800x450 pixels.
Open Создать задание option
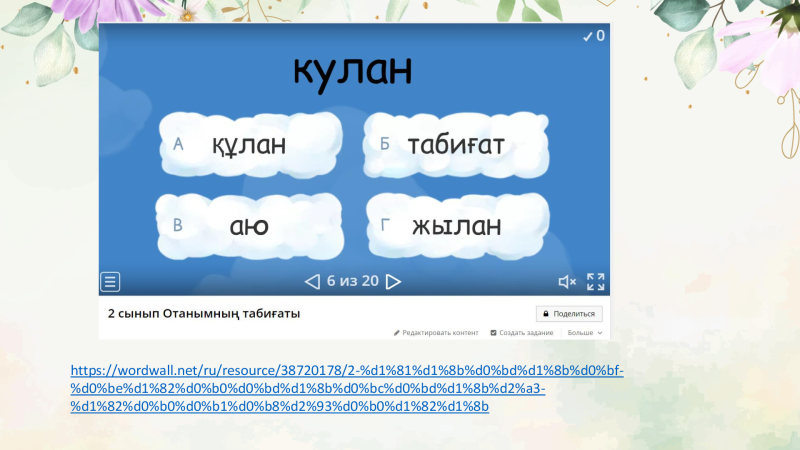click(521, 333)
